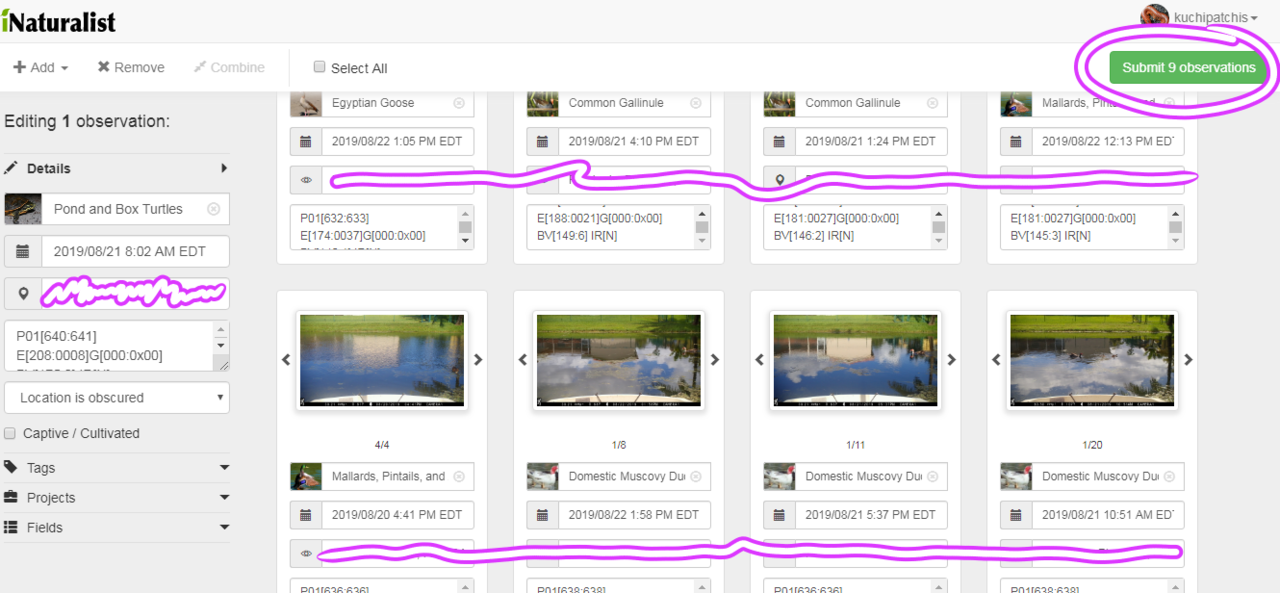Open the Location is obscured dropdown

pos(117,397)
